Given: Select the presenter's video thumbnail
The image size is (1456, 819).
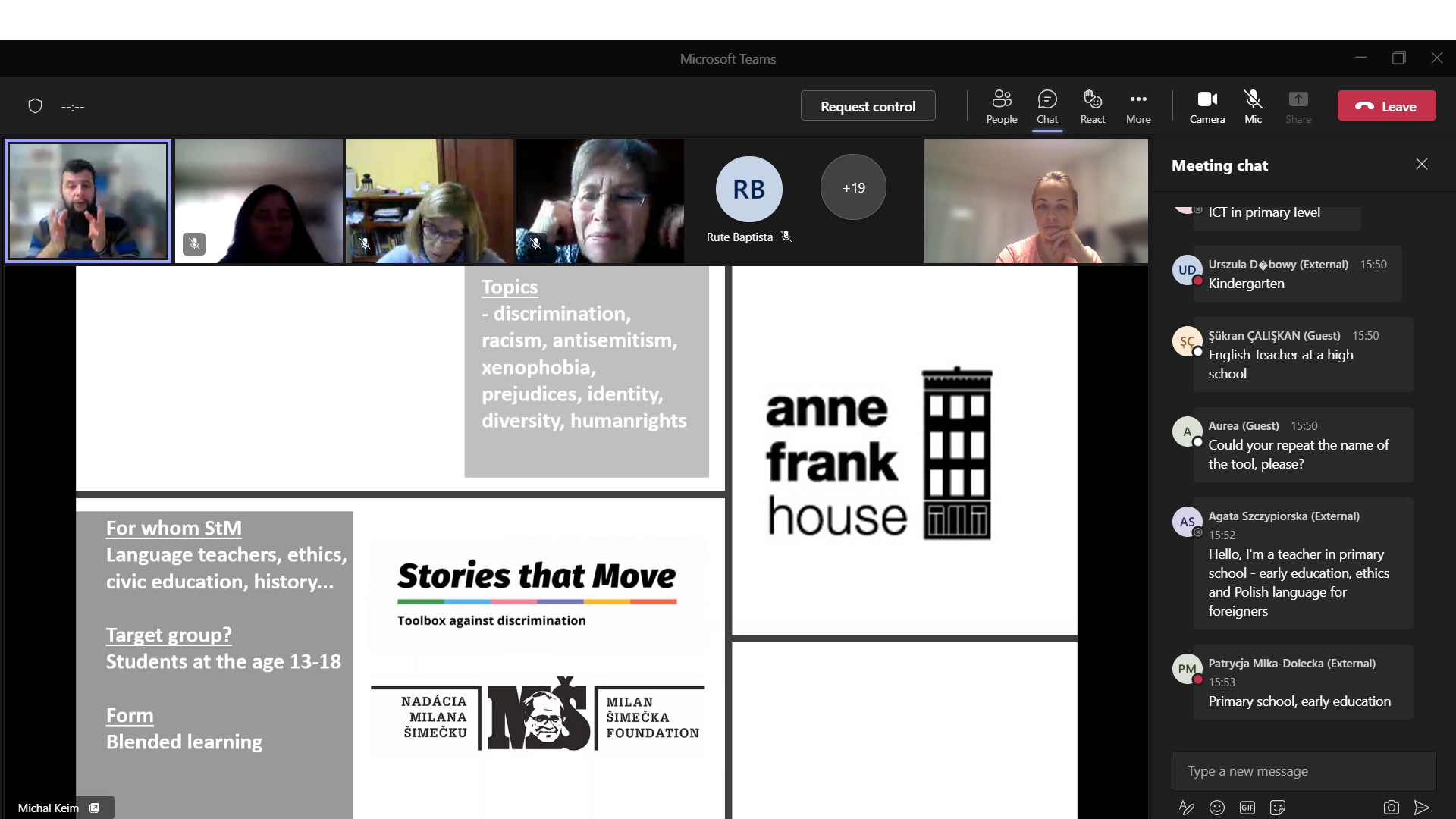Looking at the screenshot, I should click(88, 201).
